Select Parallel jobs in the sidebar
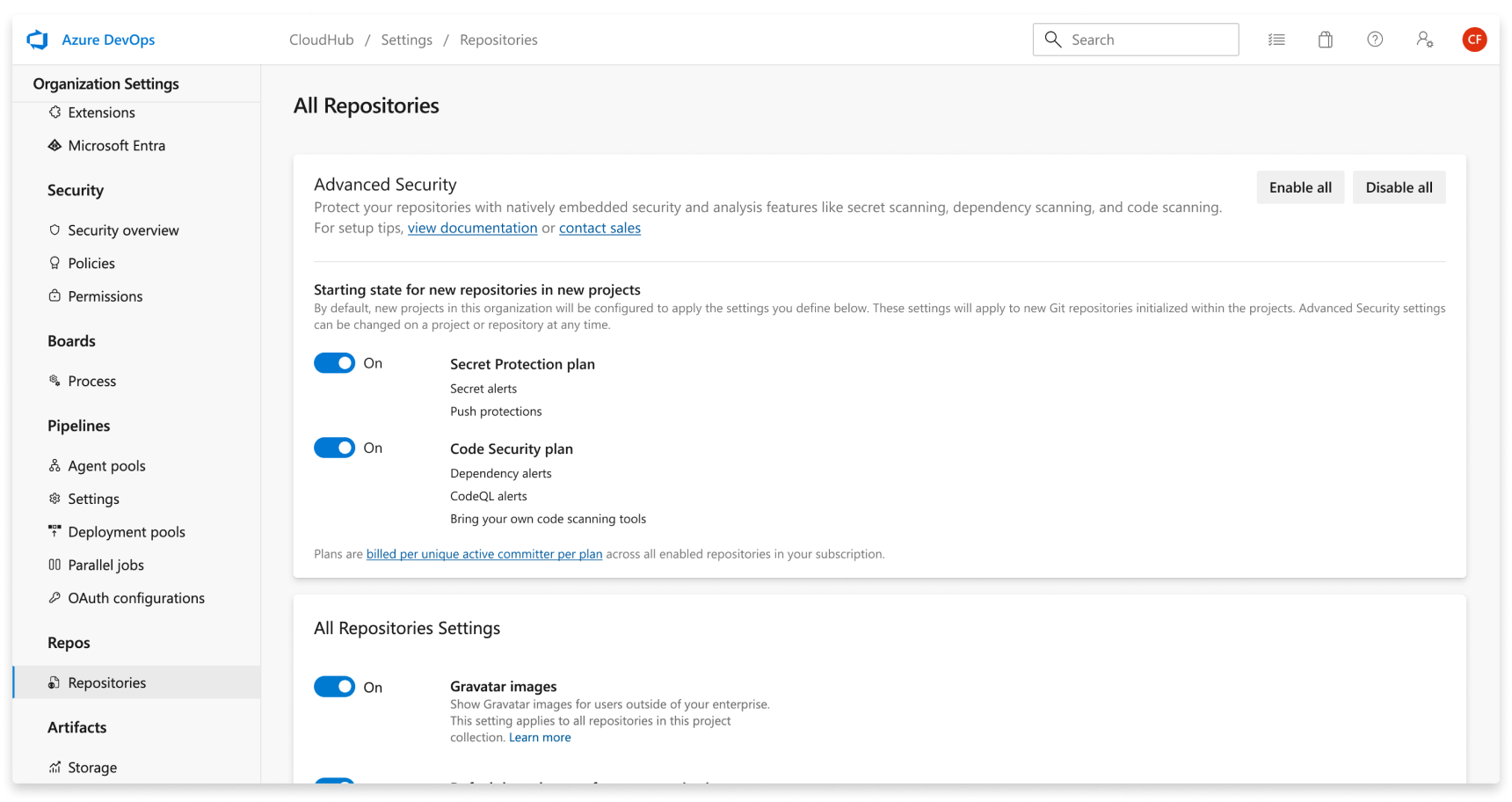Viewport: 1512px width, 802px height. (x=105, y=565)
